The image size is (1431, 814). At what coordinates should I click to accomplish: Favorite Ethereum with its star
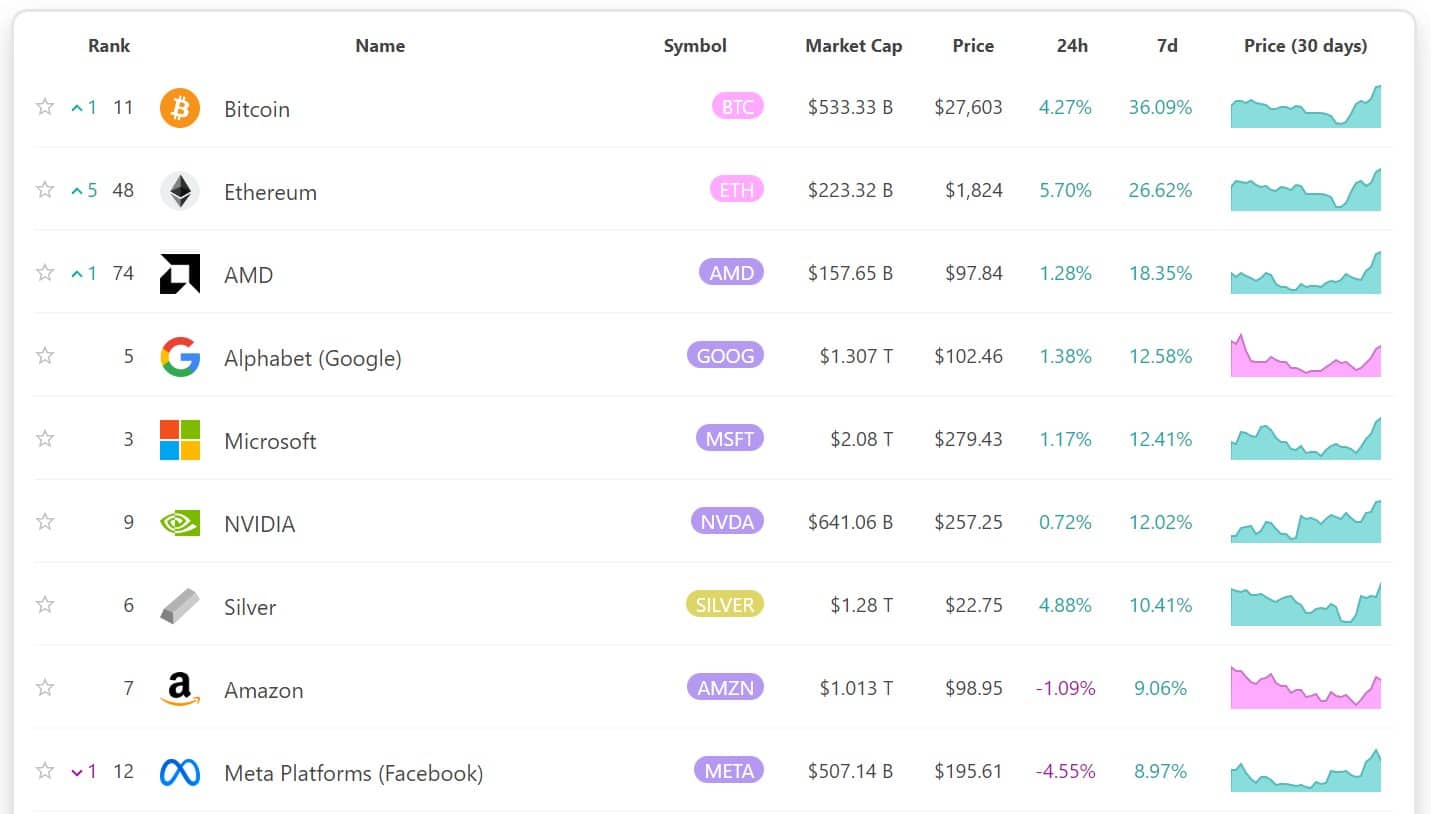[x=45, y=190]
